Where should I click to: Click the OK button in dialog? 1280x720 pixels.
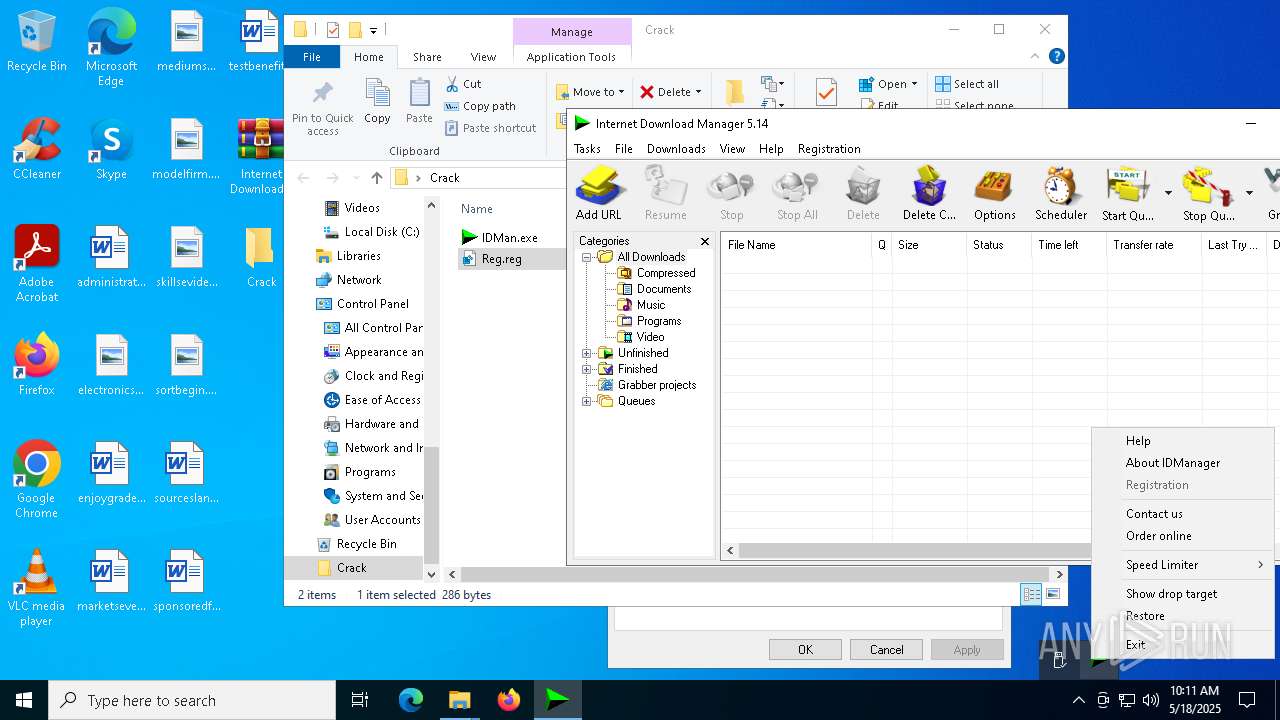(x=805, y=650)
